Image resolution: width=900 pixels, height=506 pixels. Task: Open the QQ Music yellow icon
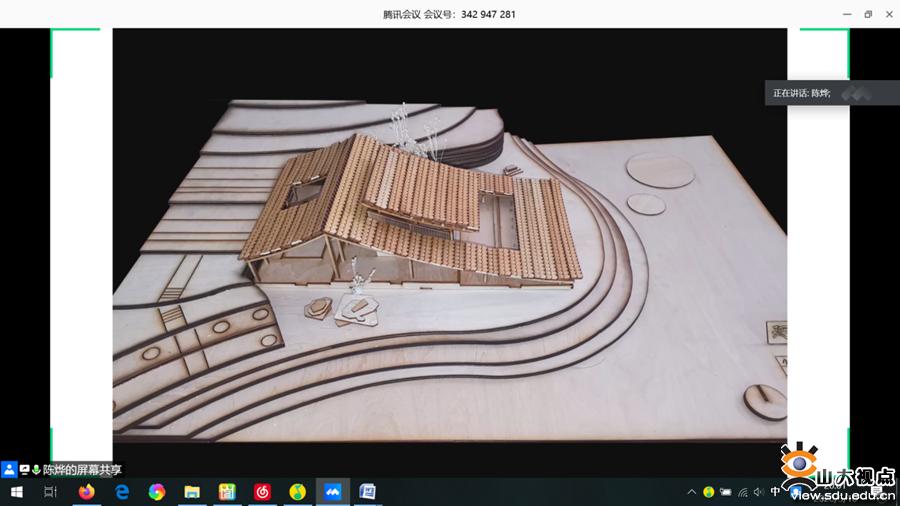point(297,492)
